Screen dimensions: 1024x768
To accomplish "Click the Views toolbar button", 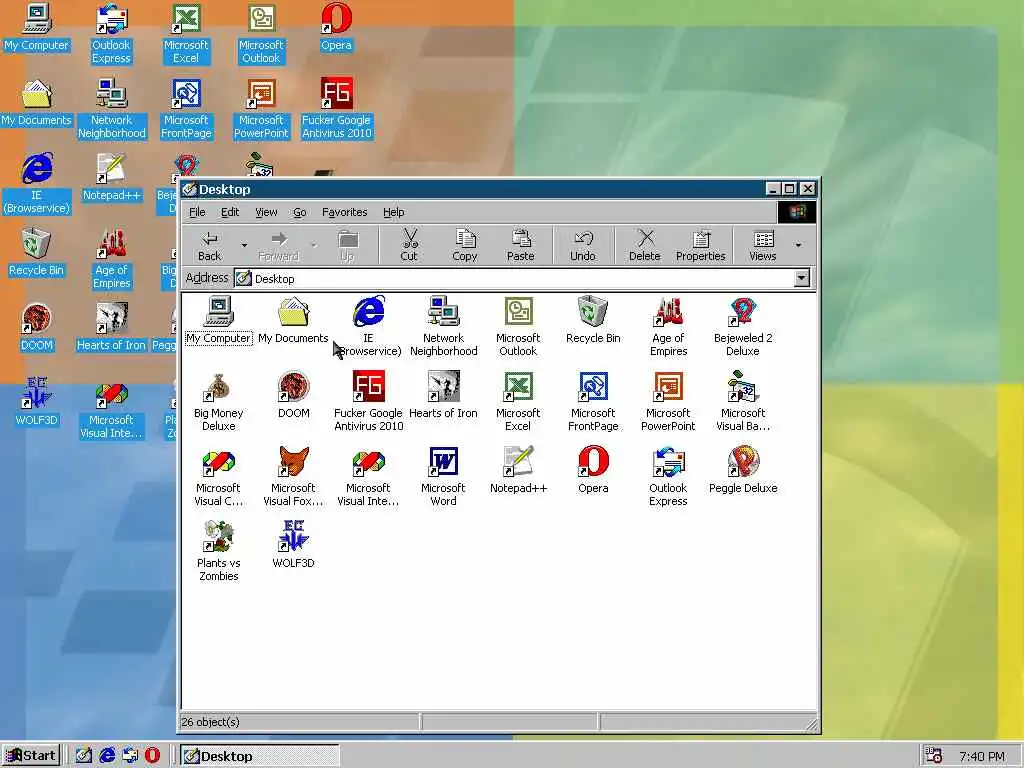I will click(762, 246).
